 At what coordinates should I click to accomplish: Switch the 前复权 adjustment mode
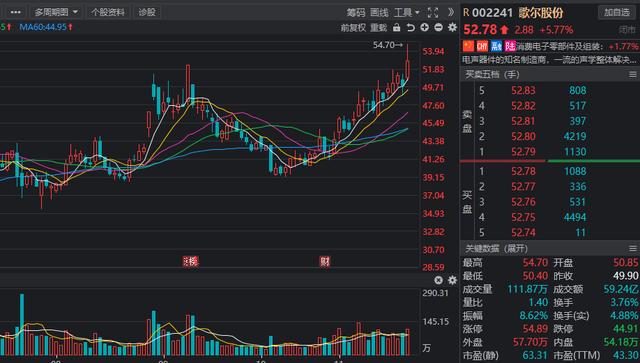[353, 27]
